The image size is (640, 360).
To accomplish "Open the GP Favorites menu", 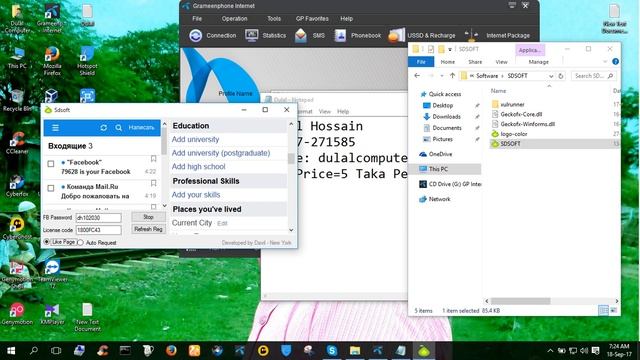I will click(312, 19).
